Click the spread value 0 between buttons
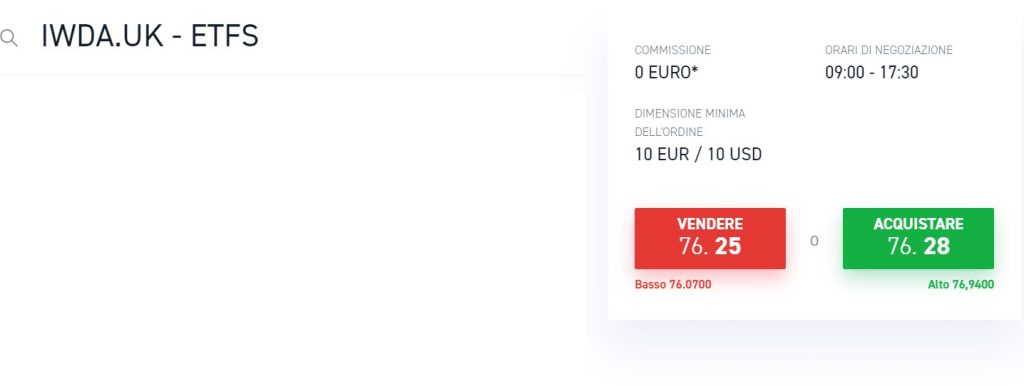This screenshot has width=1024, height=386. 814,241
